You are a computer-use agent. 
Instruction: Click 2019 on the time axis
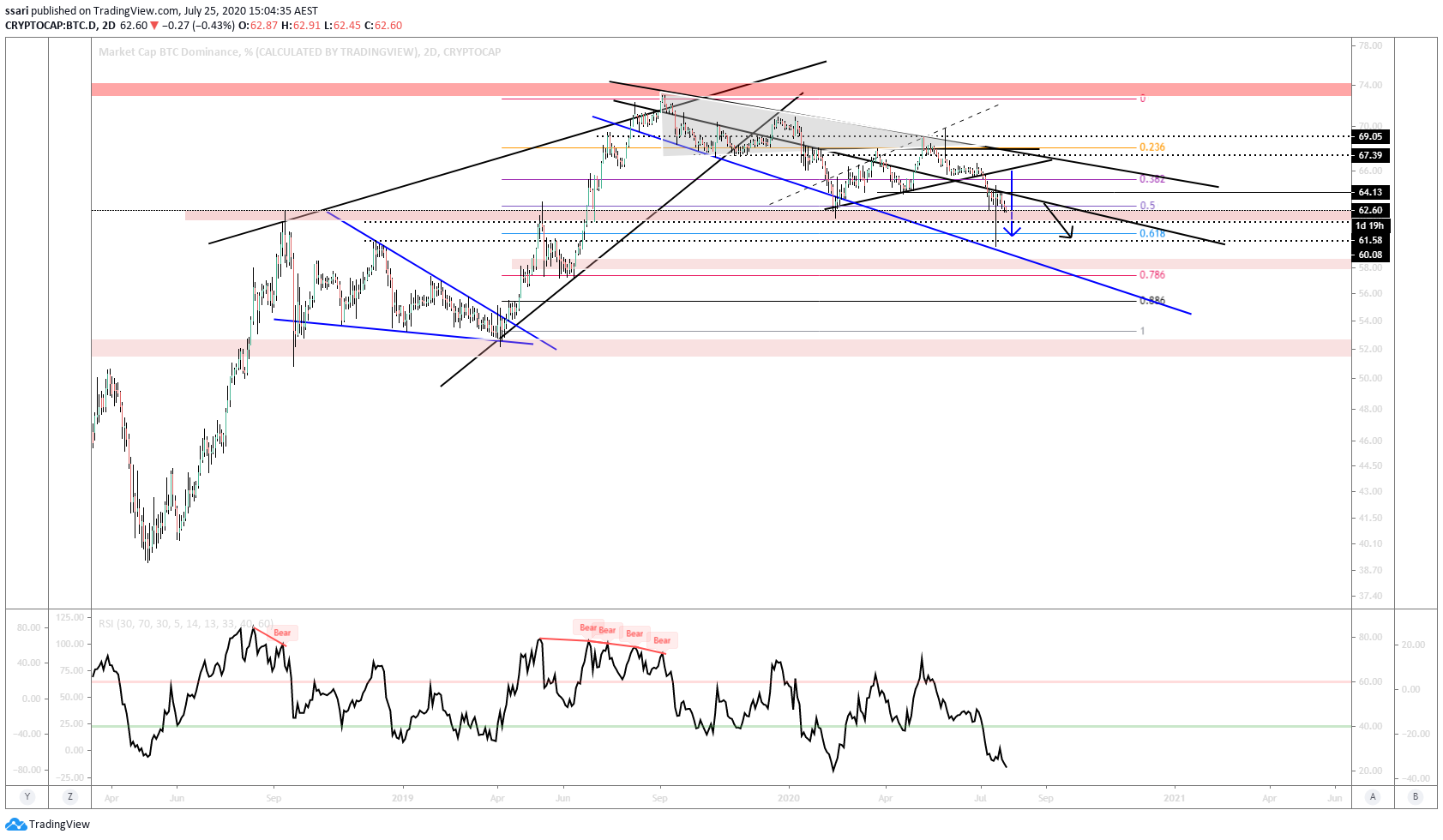tap(402, 798)
